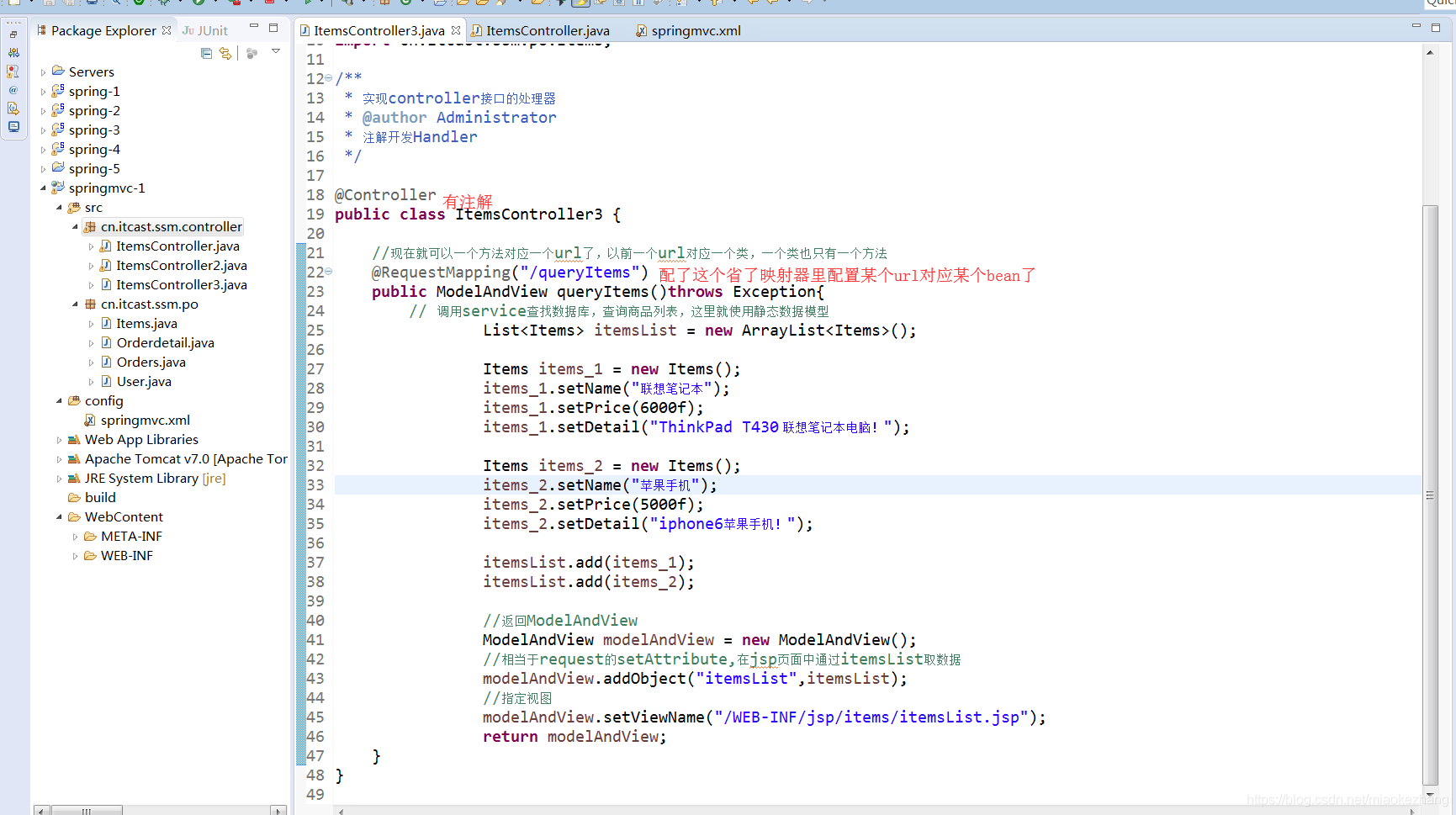Viewport: 1456px width, 815px height.
Task: Select ItemsController.java in the controller package
Action: pyautogui.click(x=177, y=246)
